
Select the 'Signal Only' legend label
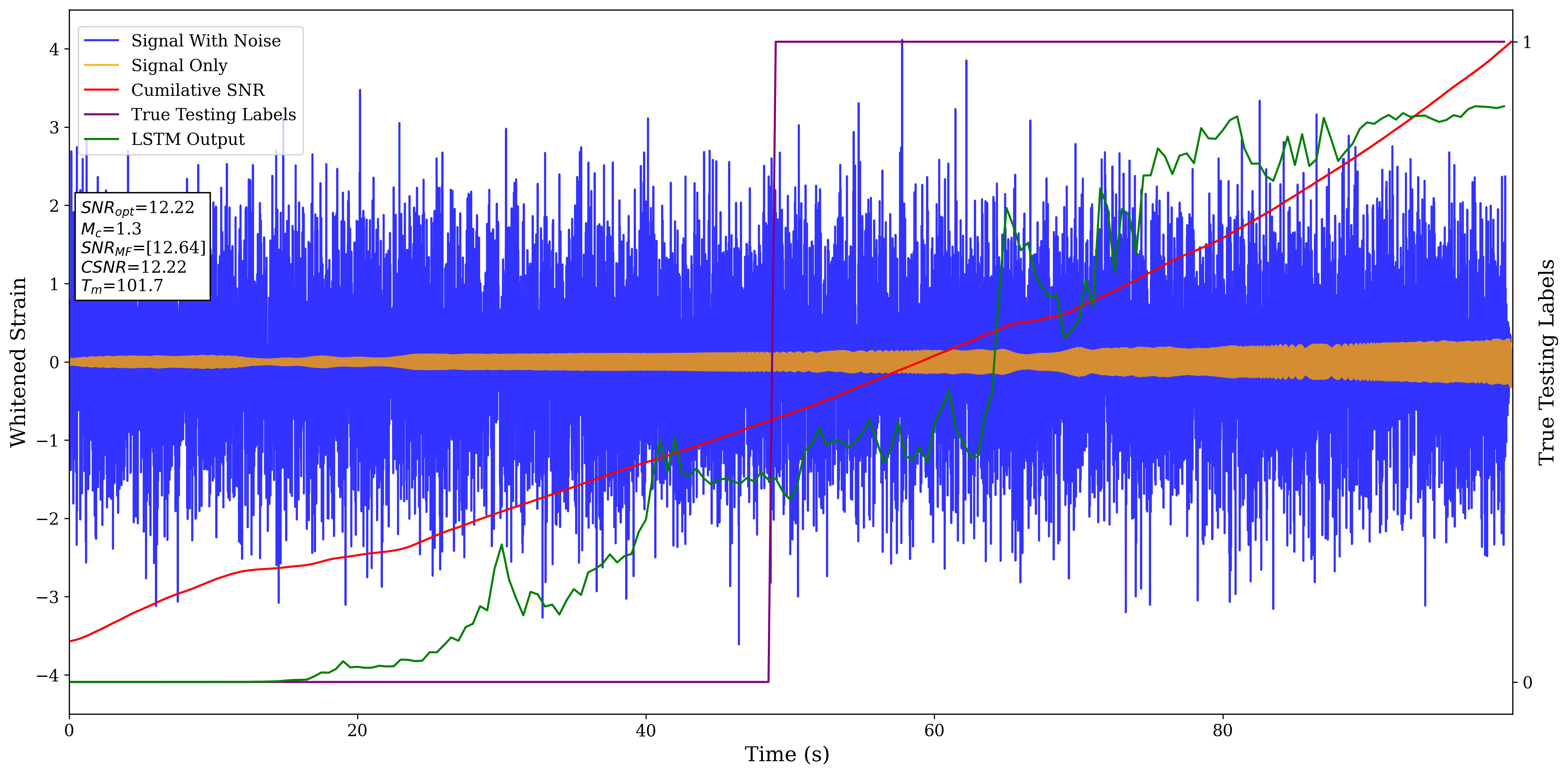pyautogui.click(x=179, y=65)
